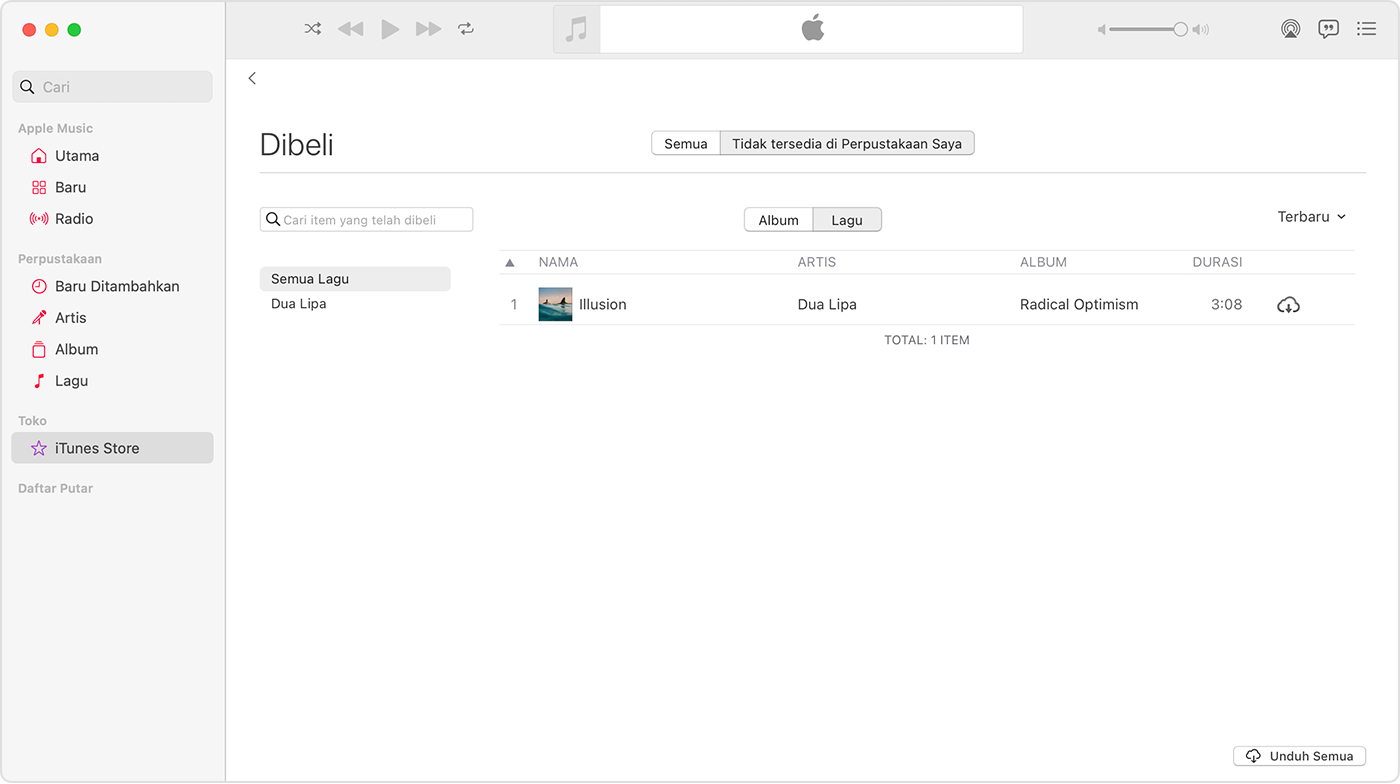Click the Apple Music section header
Screen dimensions: 1400x784
55,128
